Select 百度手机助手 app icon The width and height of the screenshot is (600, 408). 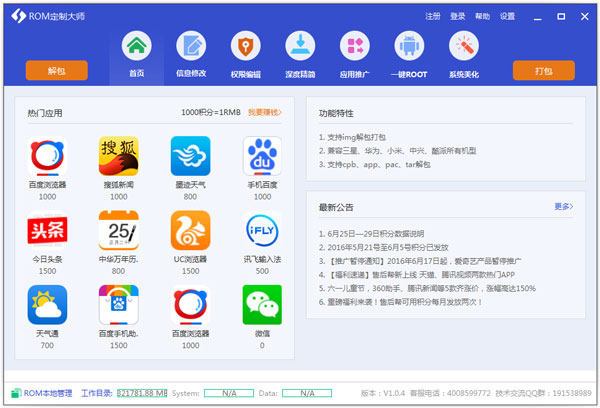(x=119, y=305)
